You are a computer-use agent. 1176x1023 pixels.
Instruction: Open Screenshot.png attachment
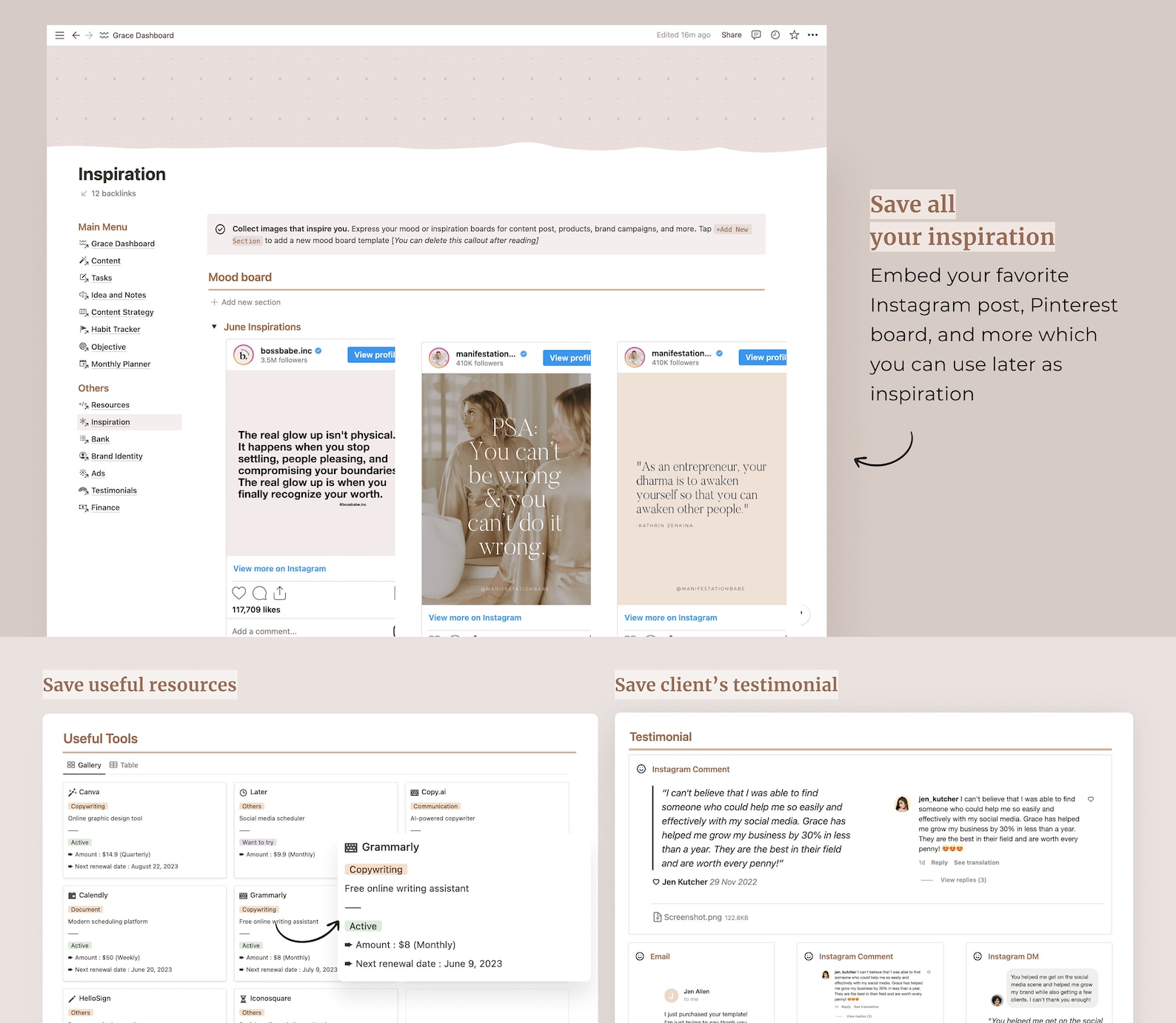(x=701, y=917)
